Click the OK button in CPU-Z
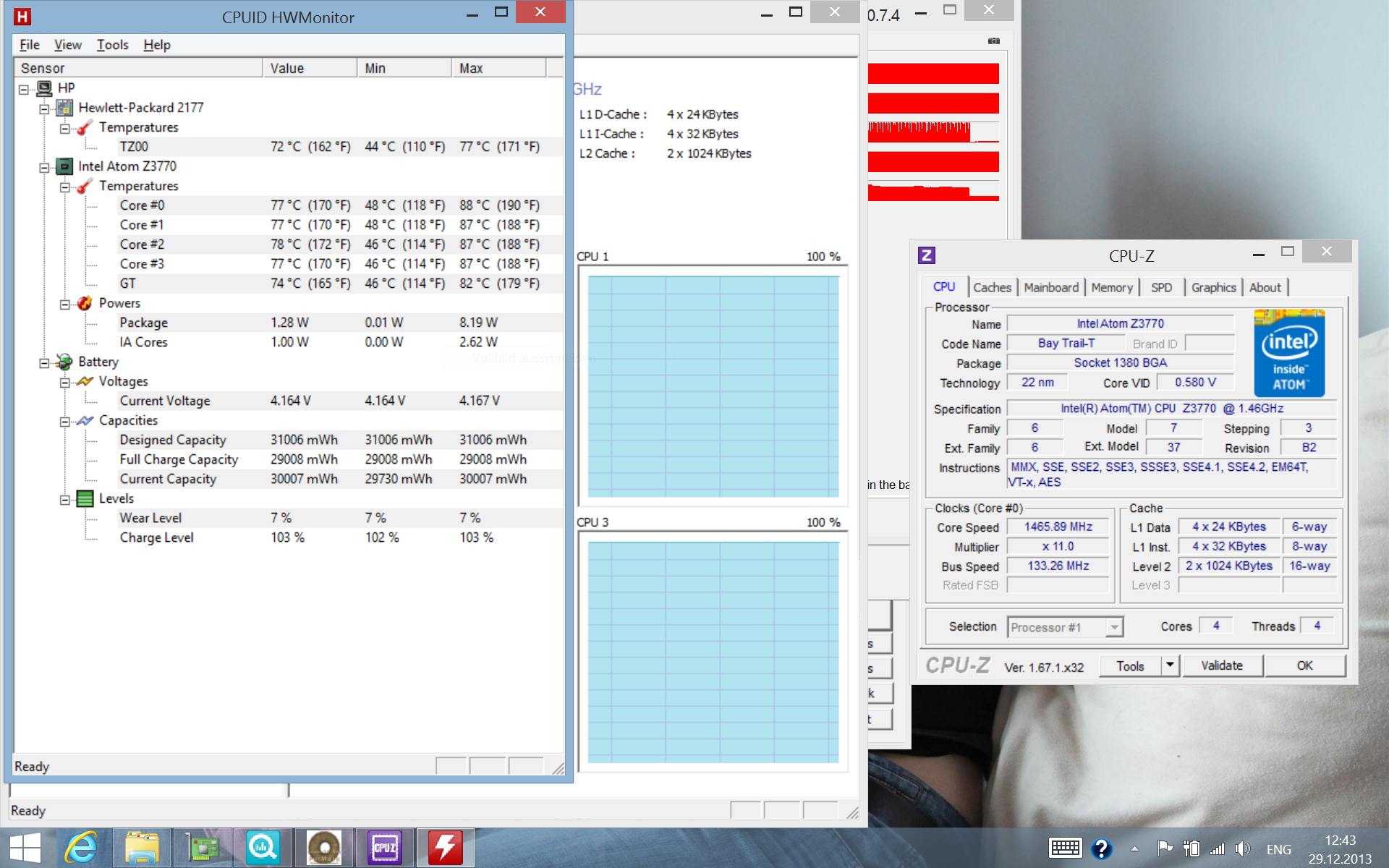The width and height of the screenshot is (1389, 868). 1304,665
